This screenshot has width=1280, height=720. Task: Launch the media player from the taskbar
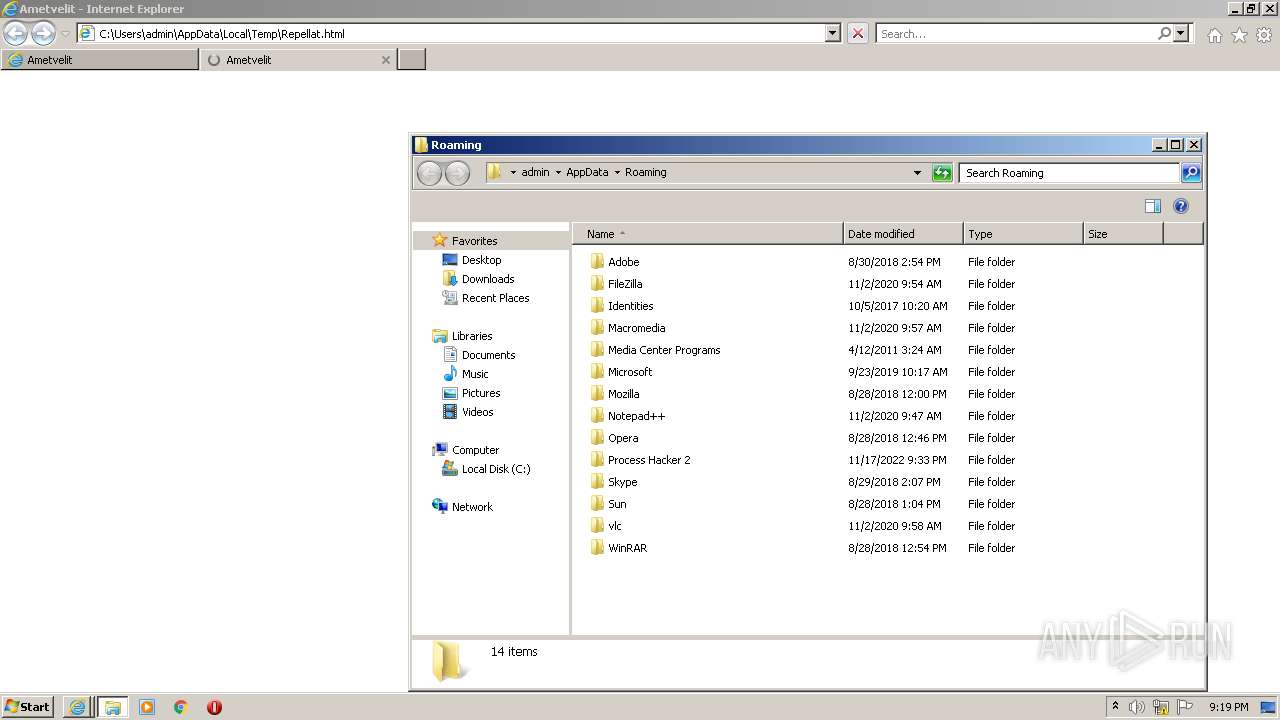point(147,707)
